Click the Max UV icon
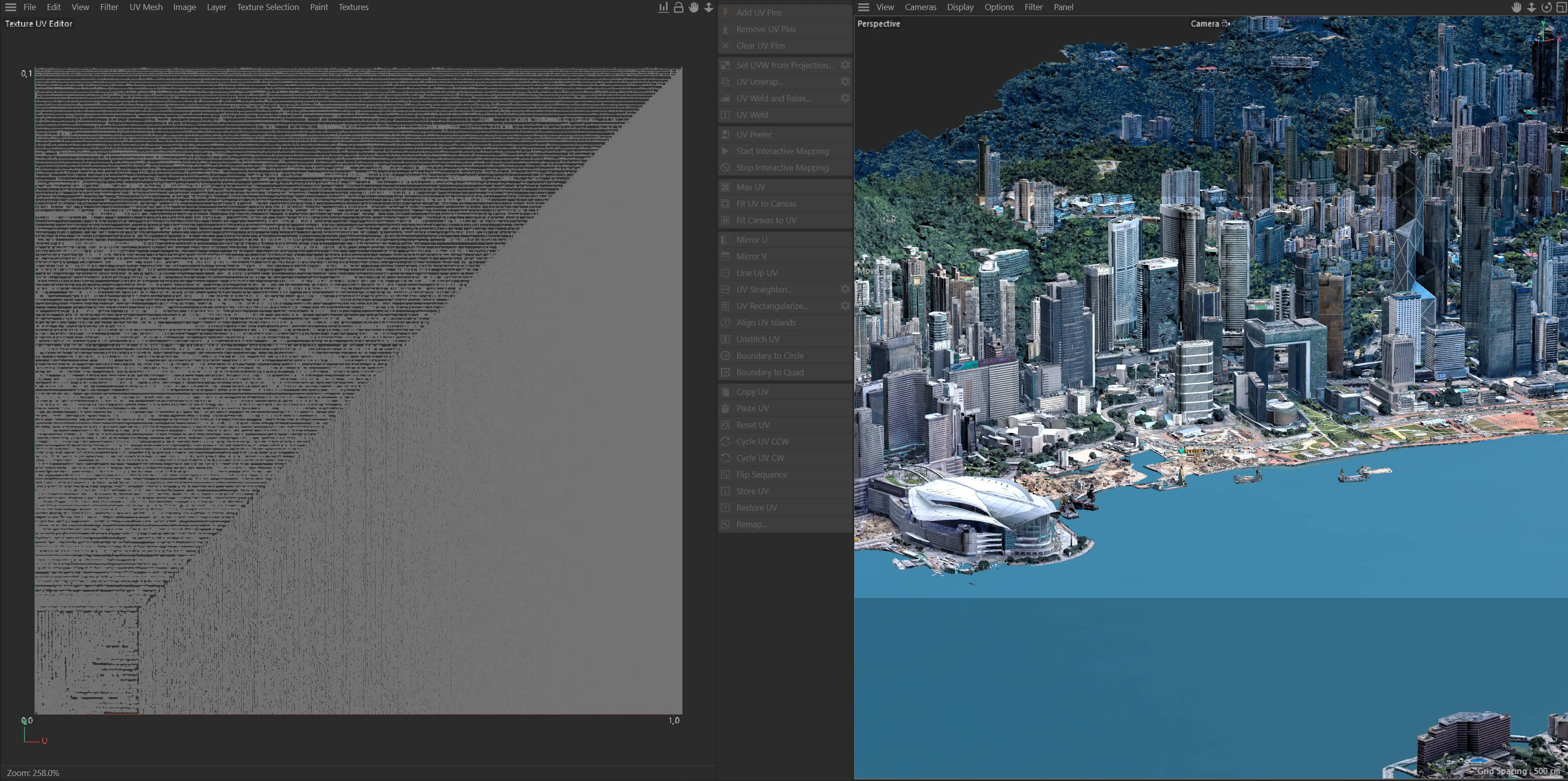1568x781 pixels. [x=726, y=187]
